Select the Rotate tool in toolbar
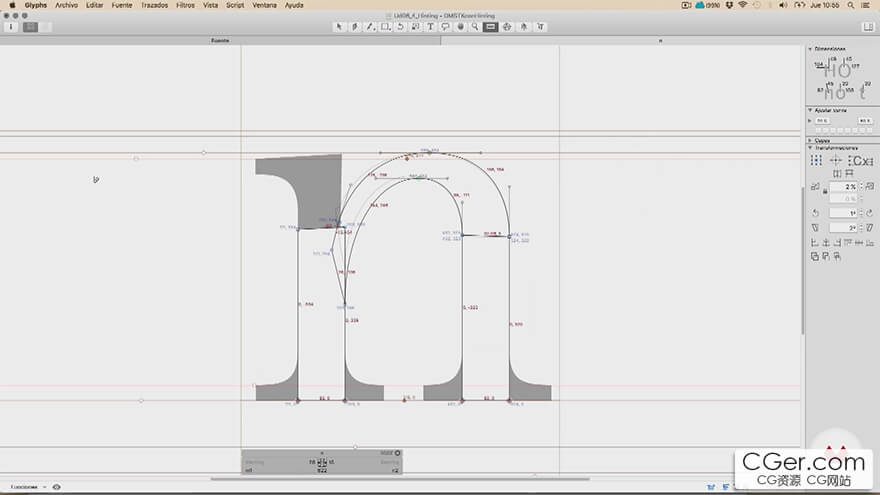Viewport: 880px width, 495px height. pos(400,26)
